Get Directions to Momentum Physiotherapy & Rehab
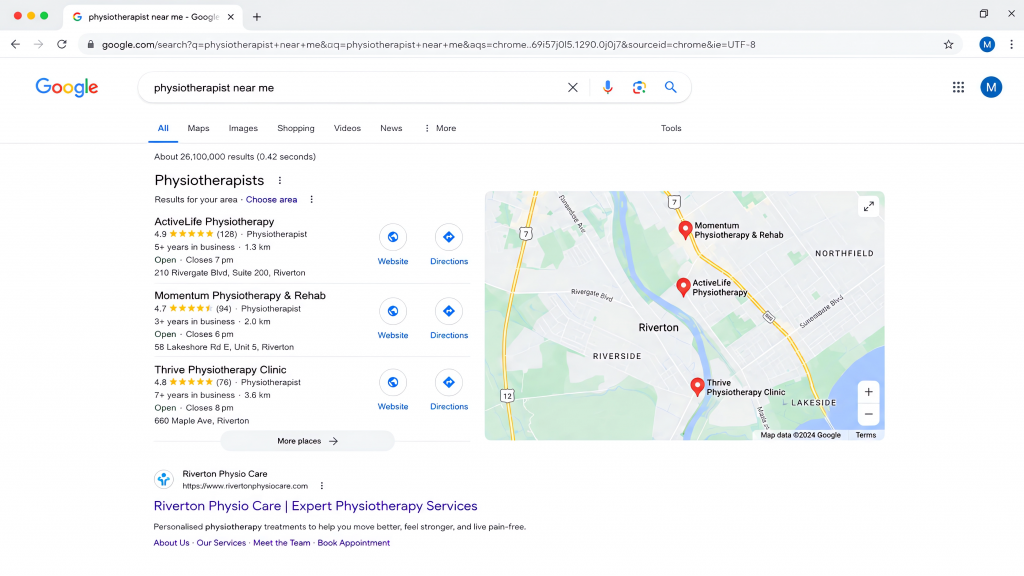 [449, 311]
